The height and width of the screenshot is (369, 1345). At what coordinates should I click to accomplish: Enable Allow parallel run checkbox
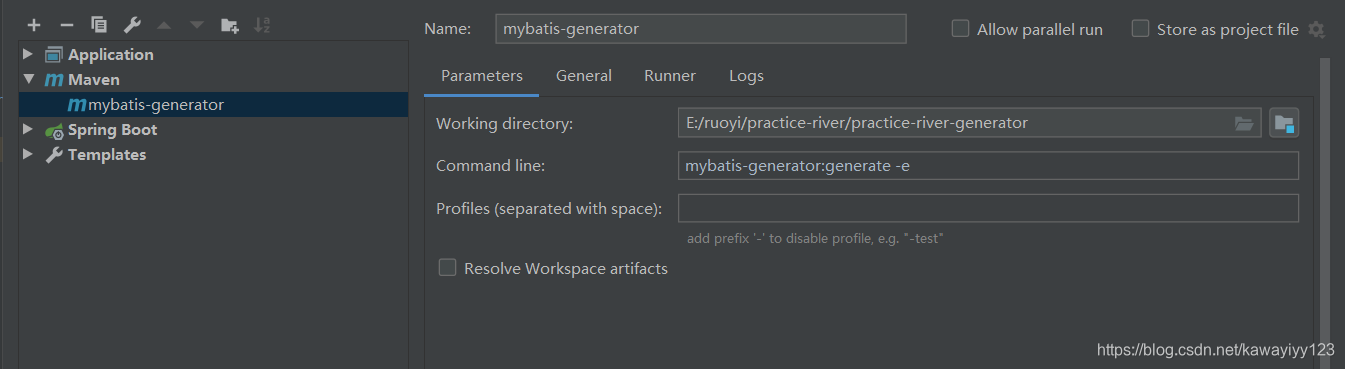[x=960, y=29]
